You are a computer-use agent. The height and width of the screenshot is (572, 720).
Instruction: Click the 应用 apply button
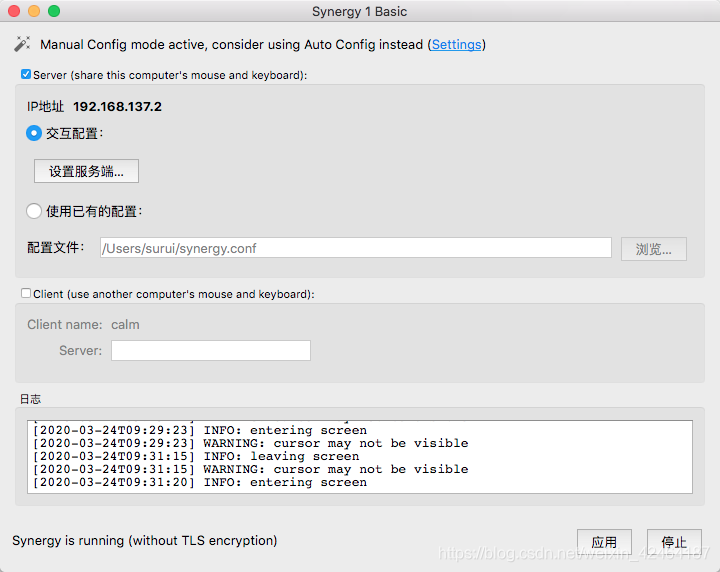pyautogui.click(x=604, y=542)
